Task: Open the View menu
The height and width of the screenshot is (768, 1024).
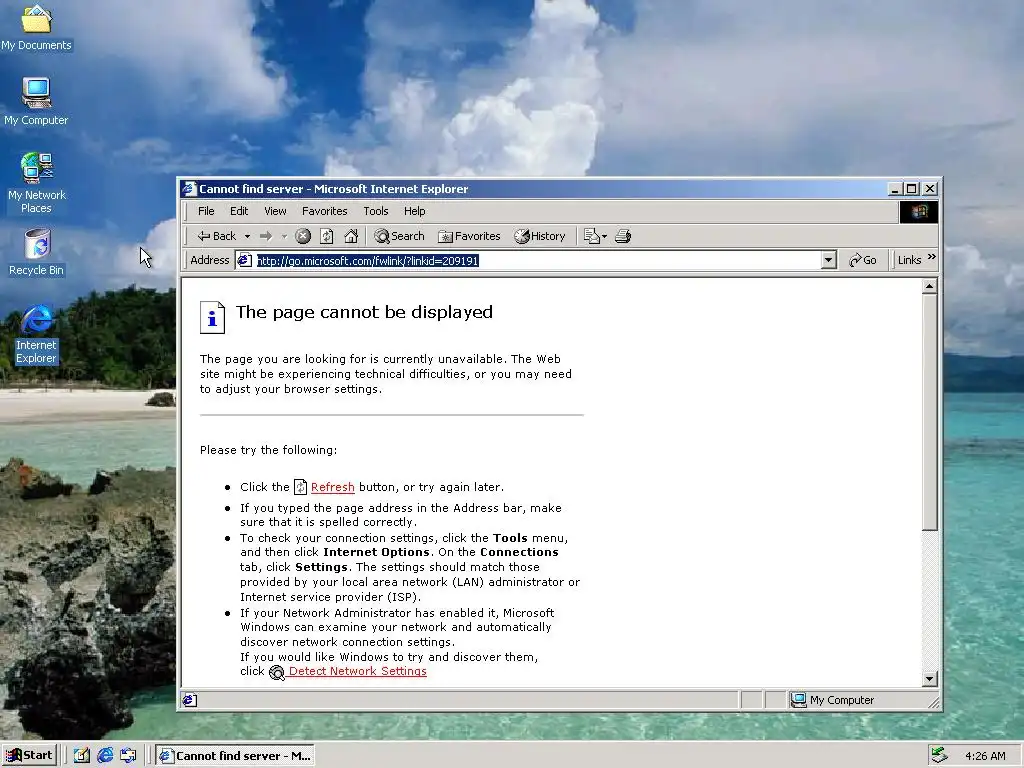Action: [275, 211]
